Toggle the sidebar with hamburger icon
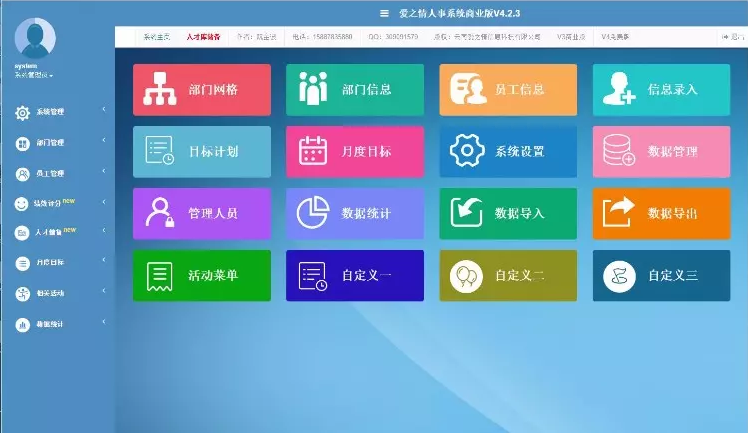Screen dimensions: 748x433 [384, 13]
